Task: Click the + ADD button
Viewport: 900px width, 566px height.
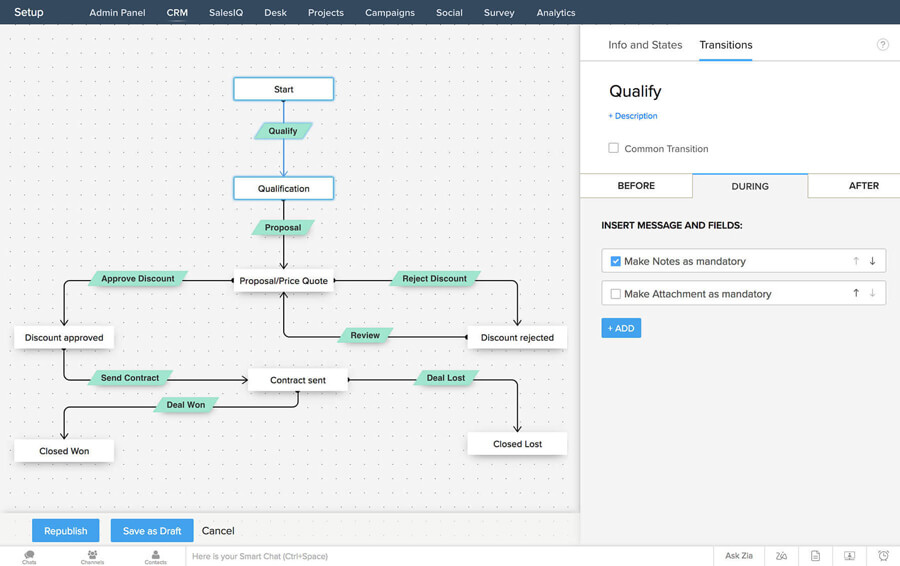Action: pyautogui.click(x=621, y=328)
